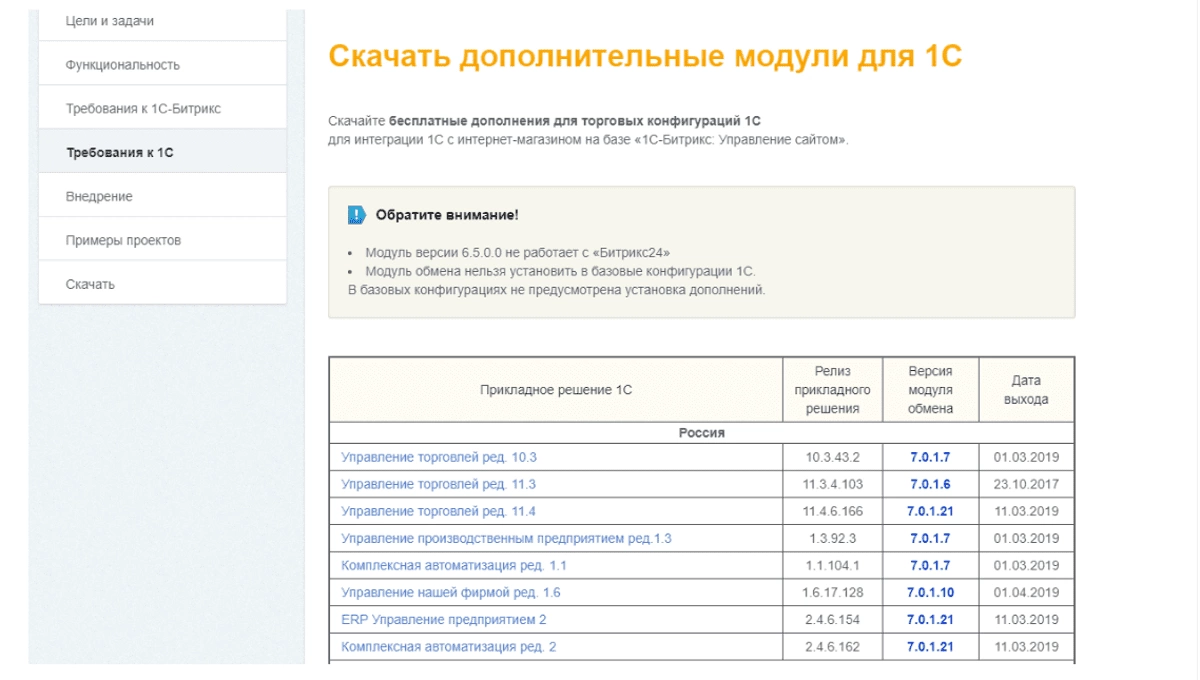
Task: Open Комплексная автоматизация ред. 2 link
Action: click(449, 646)
